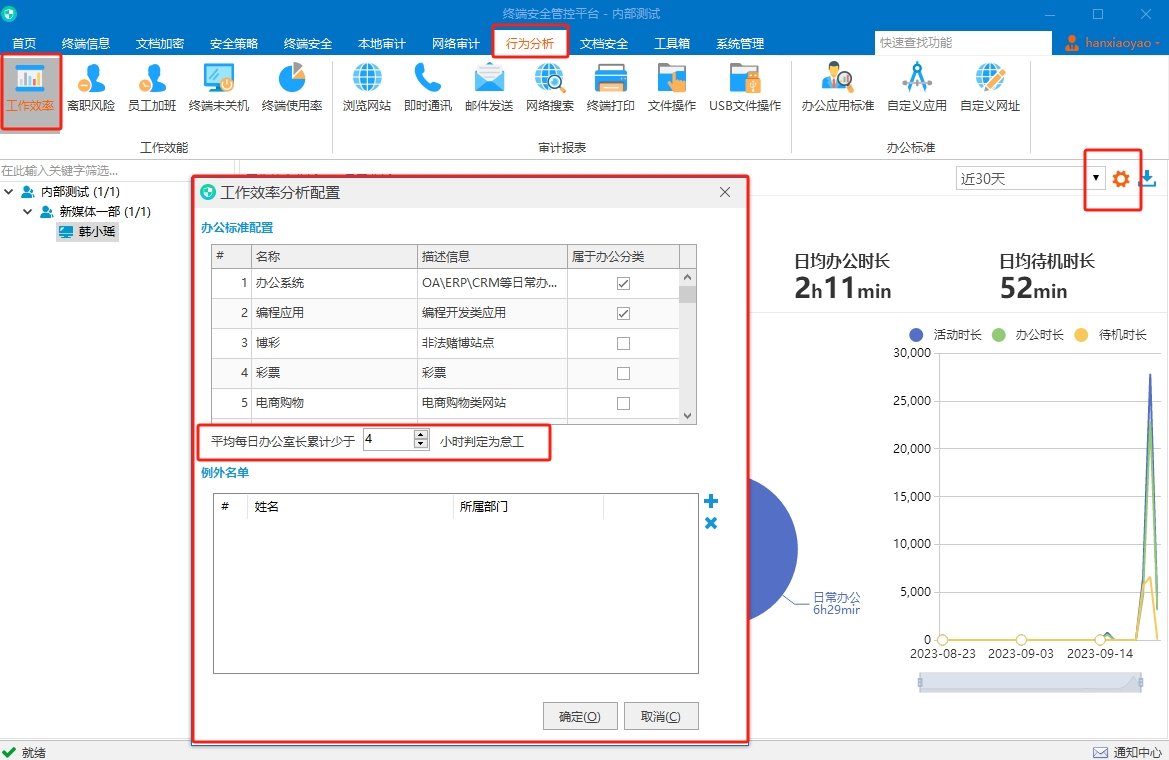
Task: Remove exception entry with the blue X icon
Action: tap(710, 524)
